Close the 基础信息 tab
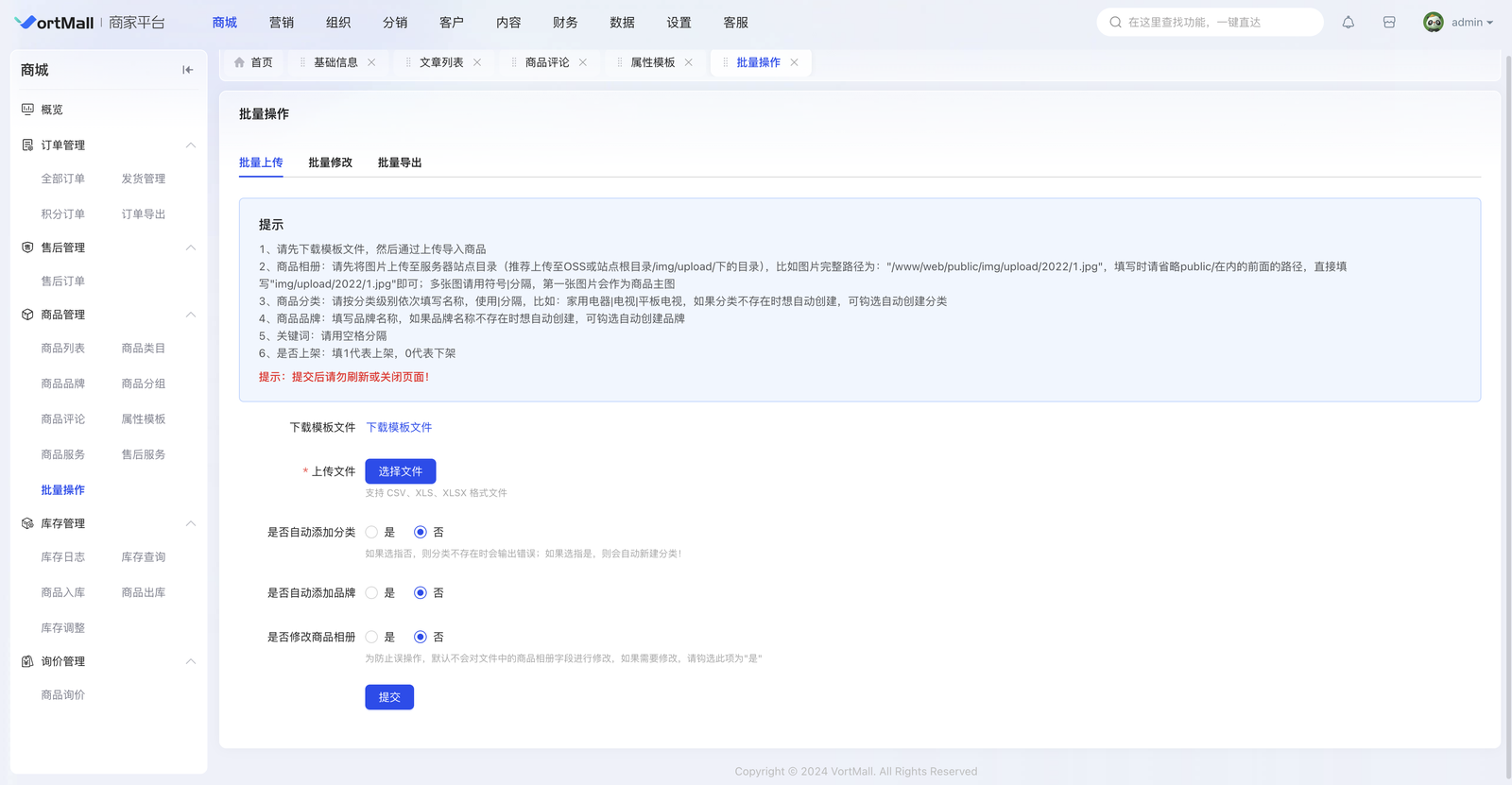The width and height of the screenshot is (1512, 785). coord(371,62)
